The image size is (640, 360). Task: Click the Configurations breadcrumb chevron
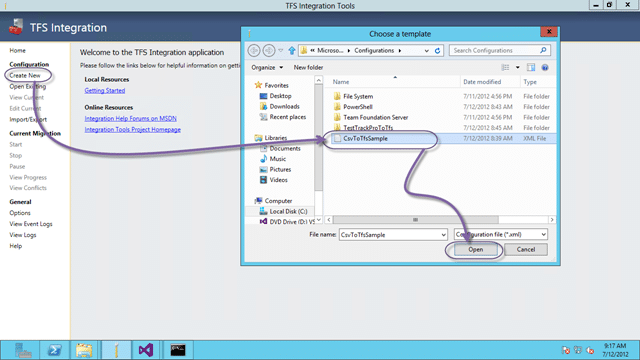point(400,51)
